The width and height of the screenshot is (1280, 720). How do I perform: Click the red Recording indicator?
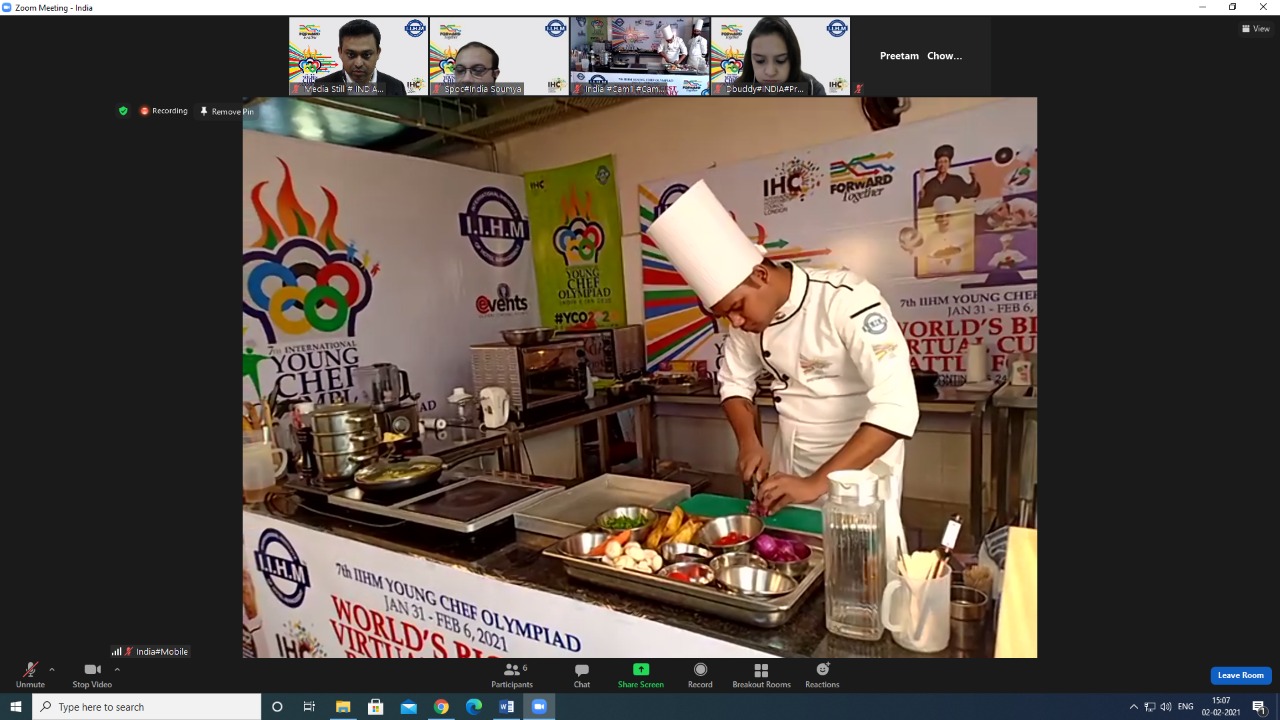pos(164,111)
